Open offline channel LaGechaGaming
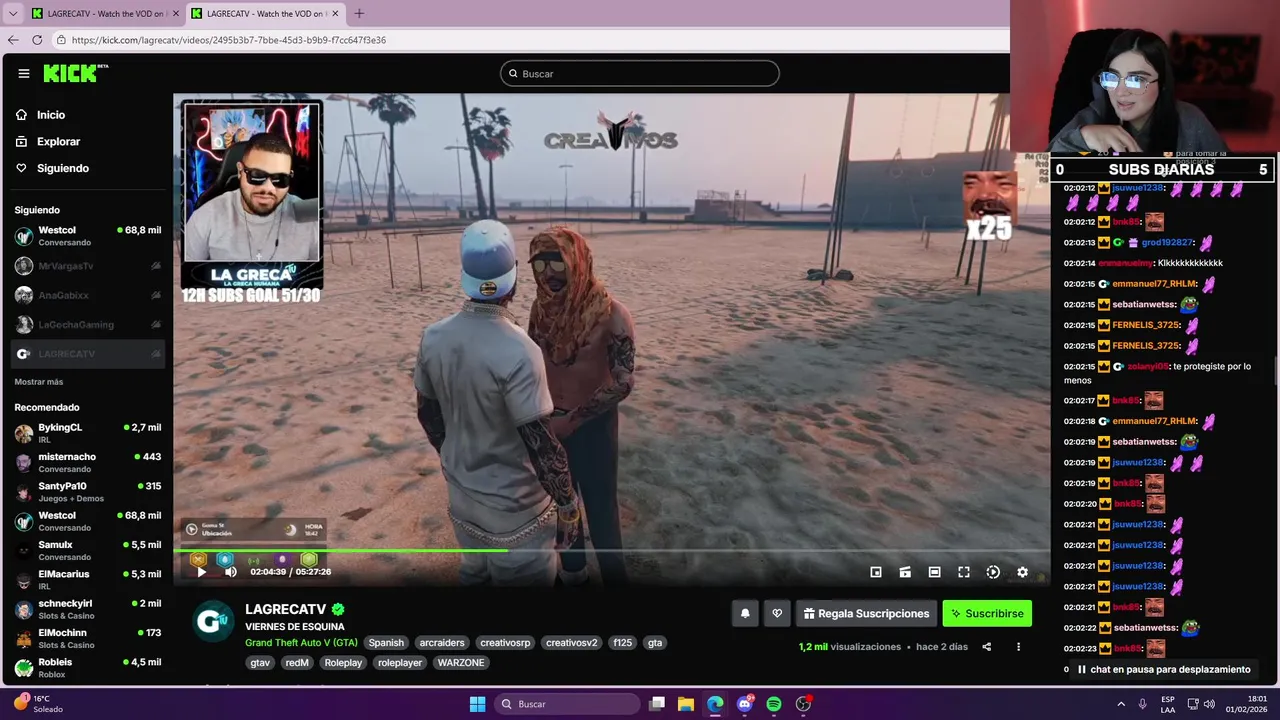1280x720 pixels. [x=88, y=324]
